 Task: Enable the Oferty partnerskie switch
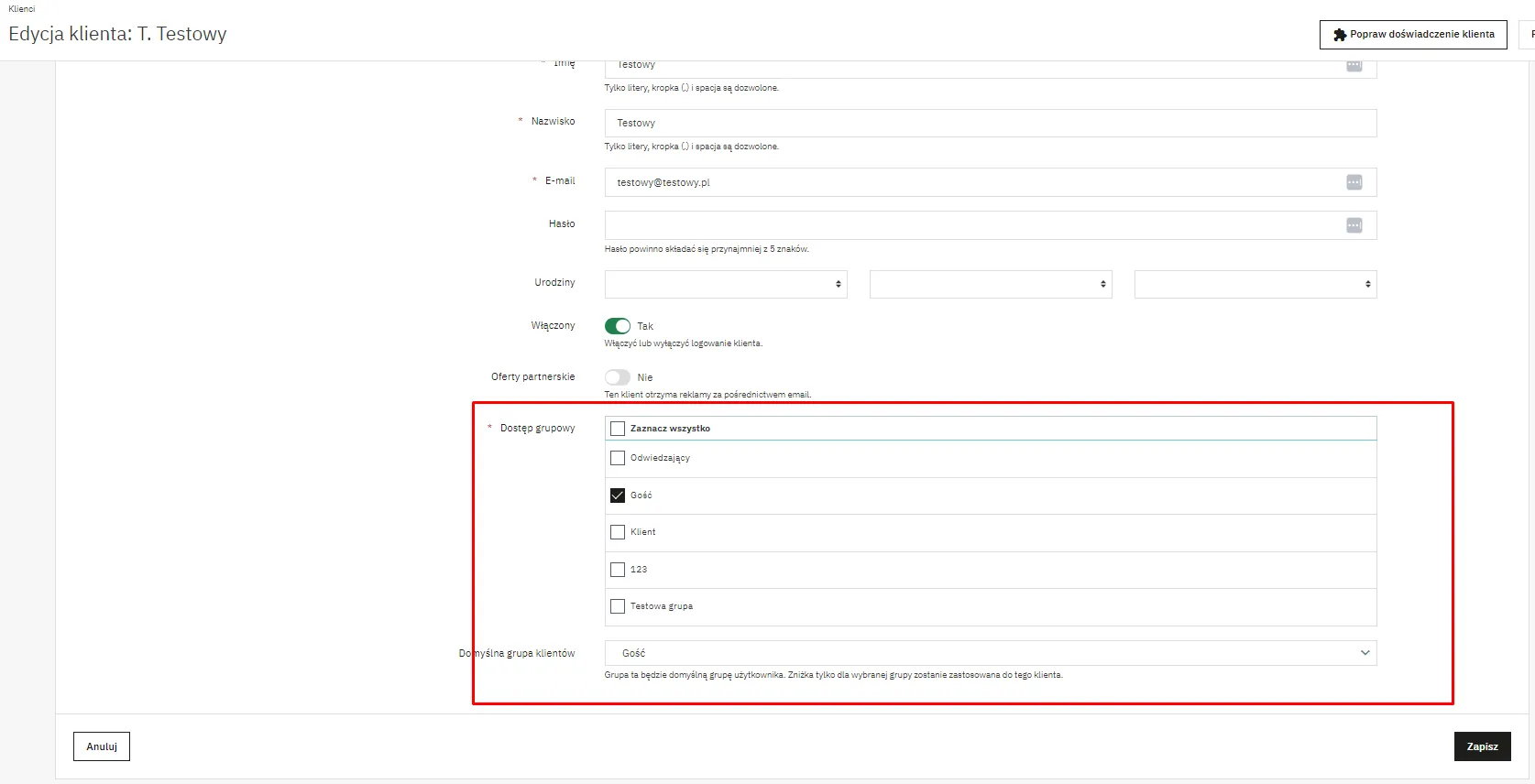[618, 377]
